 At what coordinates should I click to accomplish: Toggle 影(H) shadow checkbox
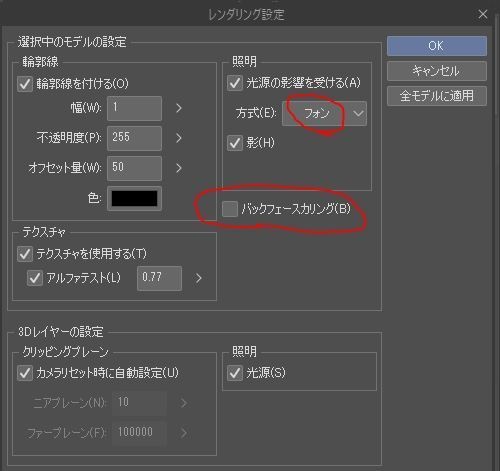[235, 143]
